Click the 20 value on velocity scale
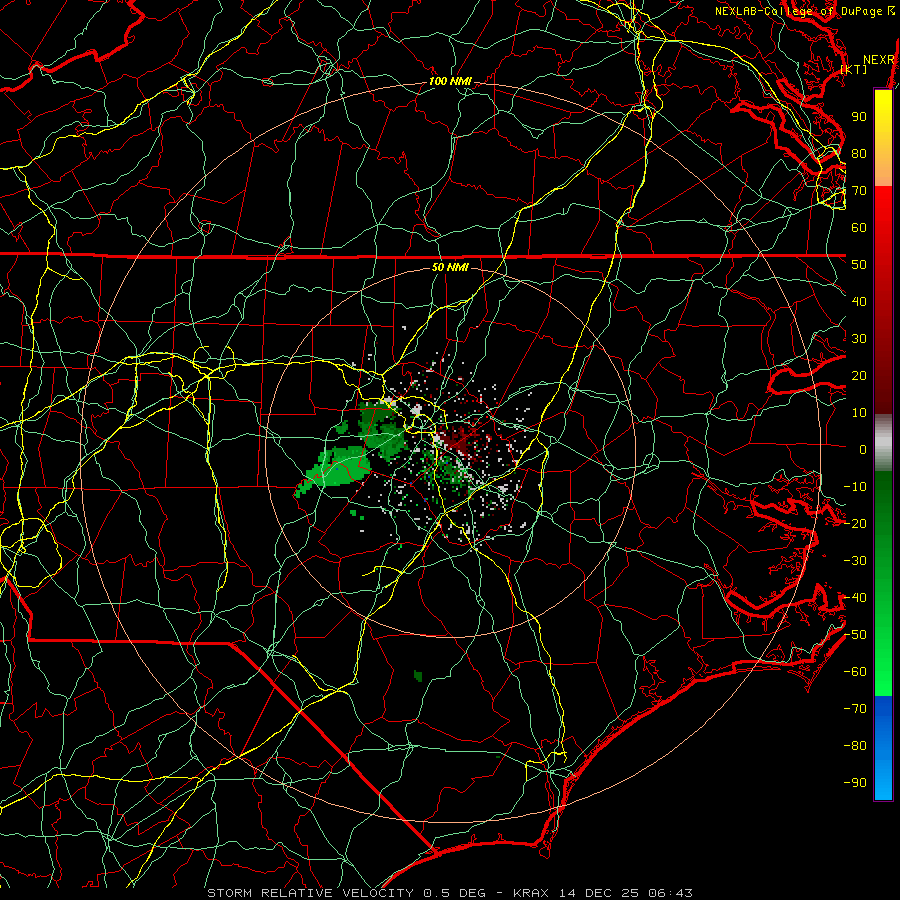 [x=859, y=375]
